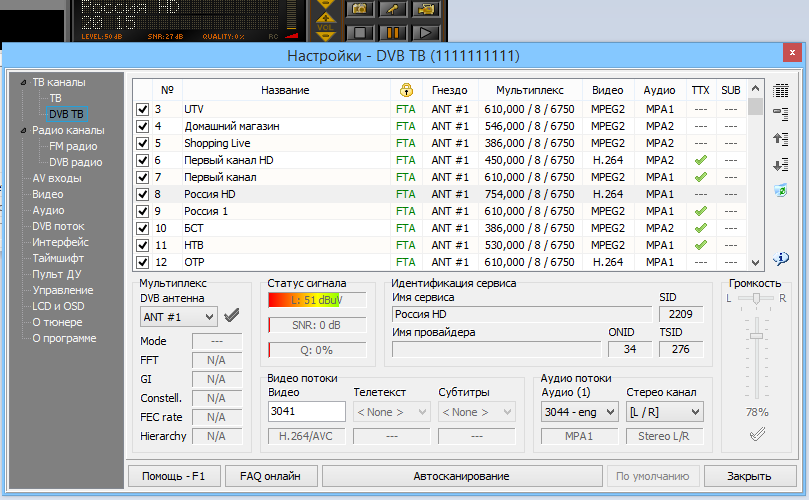Click the video camera record icon
Image resolution: width=809 pixels, height=500 pixels.
(424, 9)
